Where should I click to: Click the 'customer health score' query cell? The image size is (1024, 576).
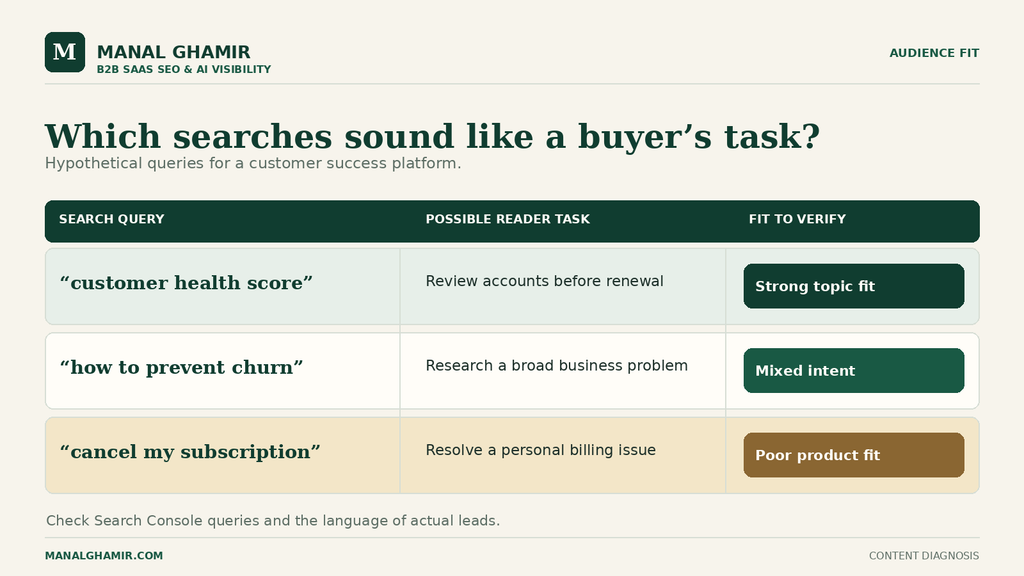223,286
